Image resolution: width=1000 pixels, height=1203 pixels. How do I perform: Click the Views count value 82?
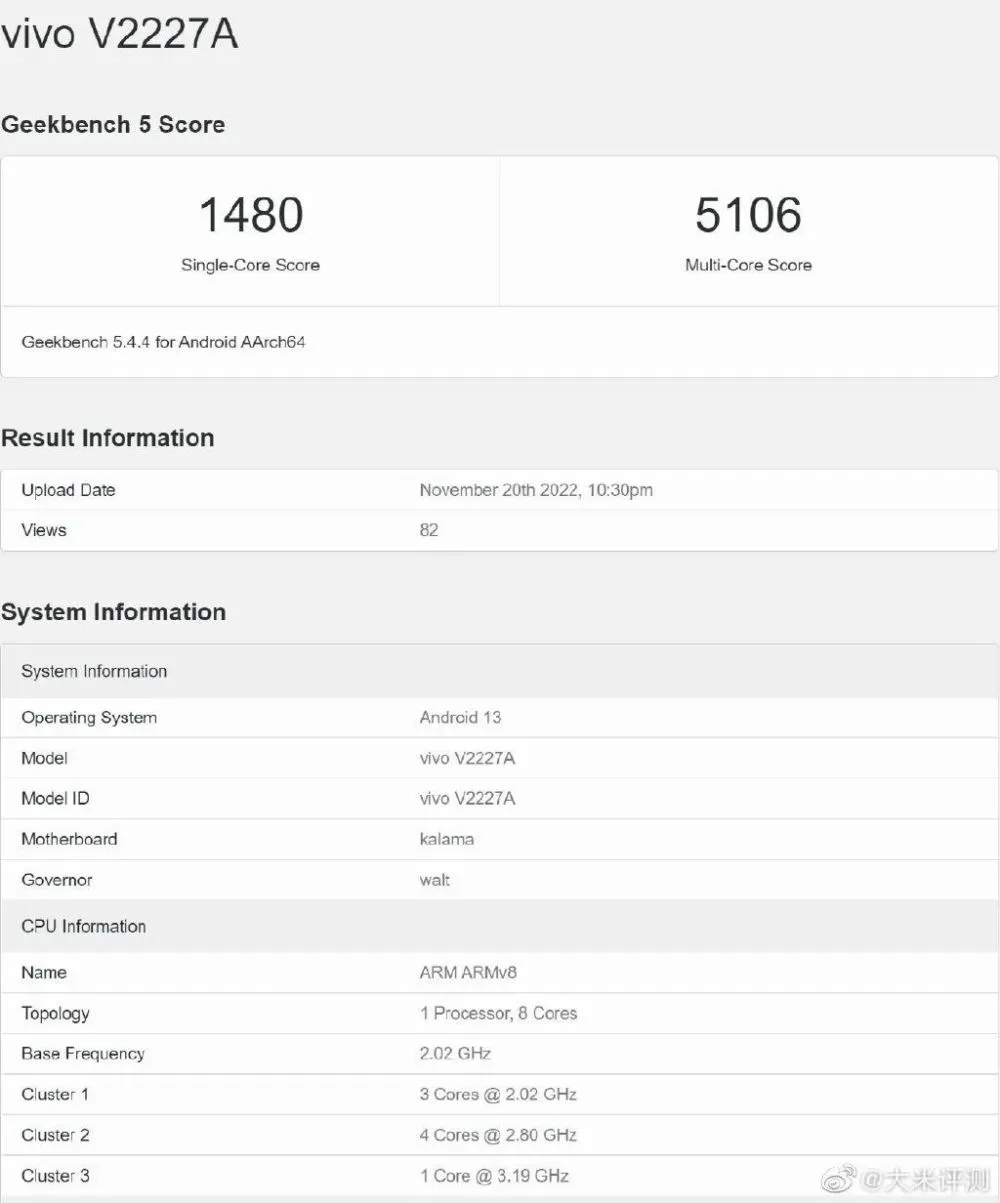429,530
